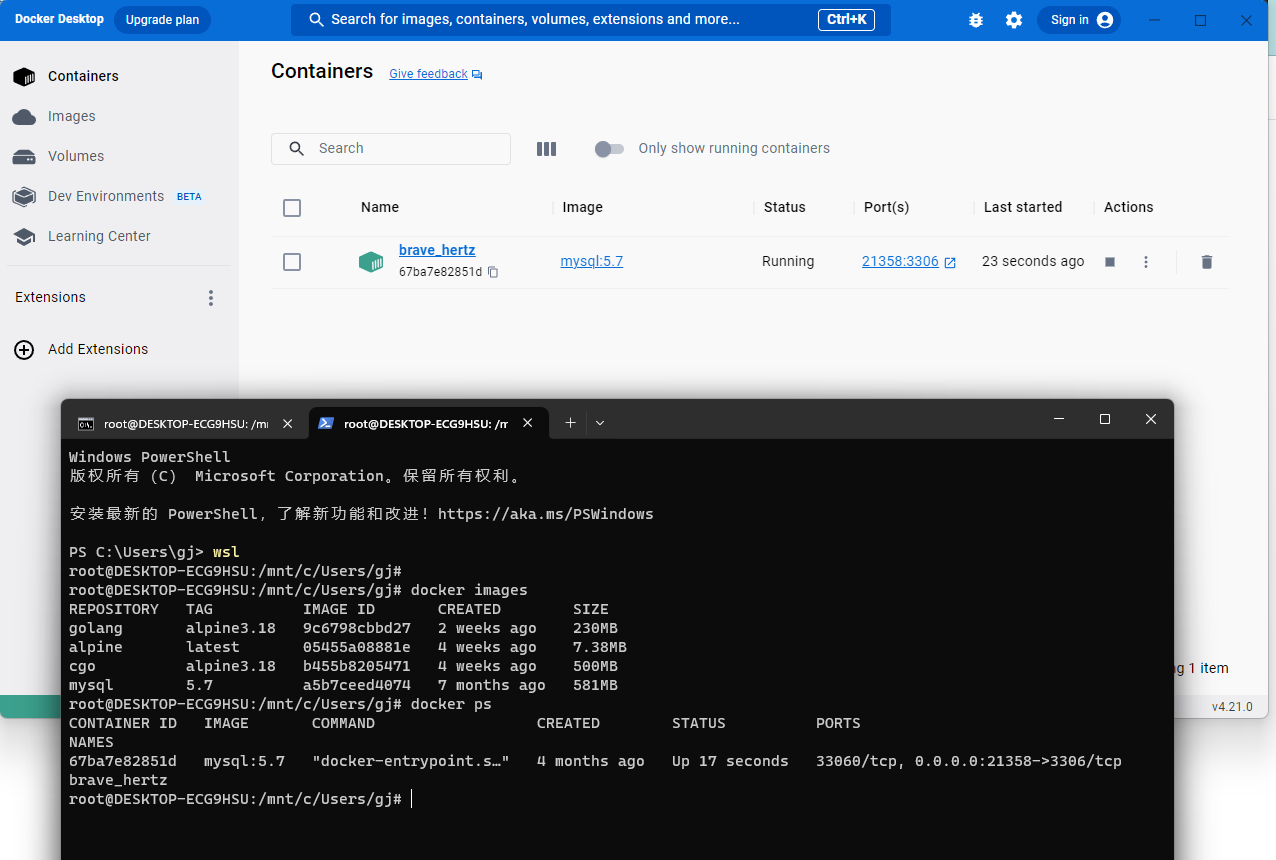Screen dimensions: 1276x860
Task: Click the external link icon beside port
Action: (950, 262)
